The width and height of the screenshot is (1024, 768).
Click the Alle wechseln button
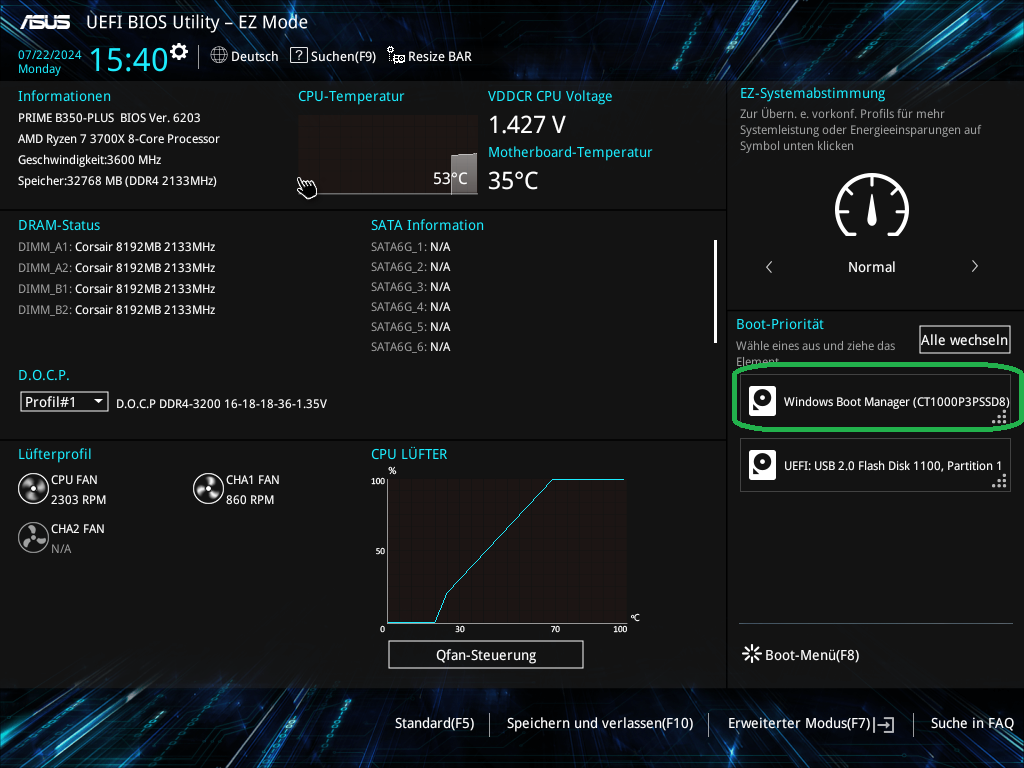[964, 340]
